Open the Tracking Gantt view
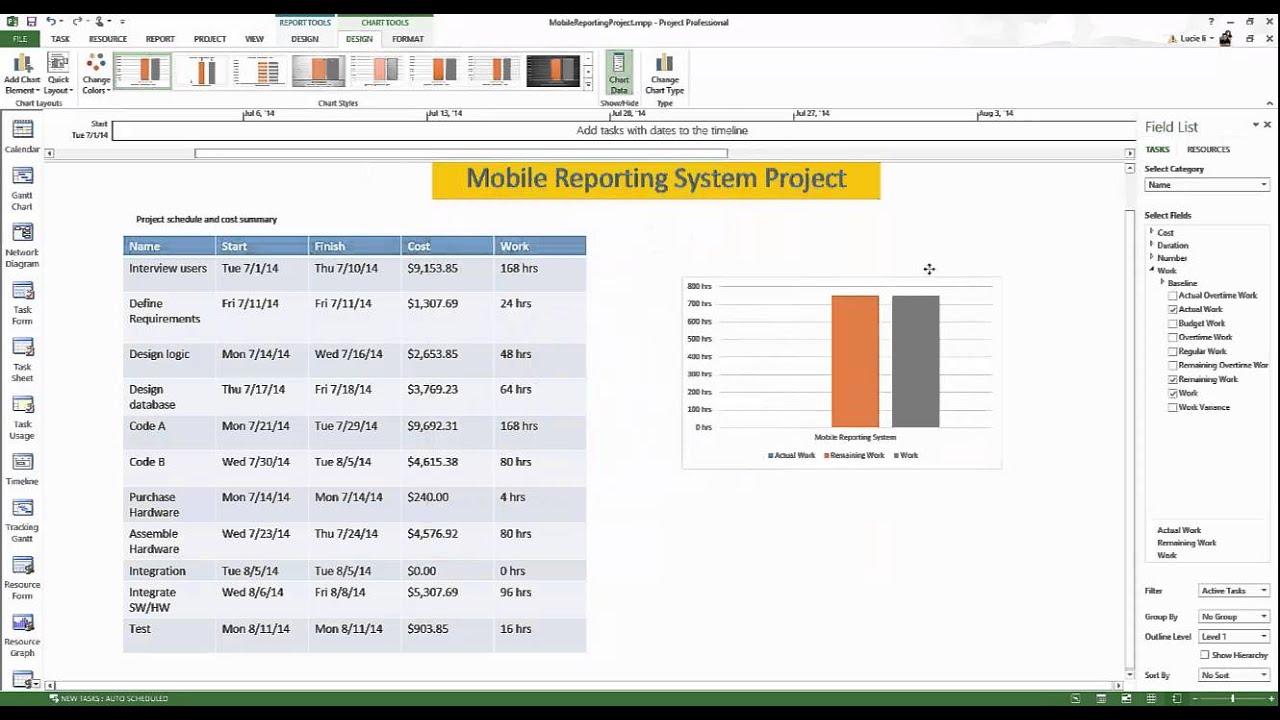 click(x=22, y=520)
